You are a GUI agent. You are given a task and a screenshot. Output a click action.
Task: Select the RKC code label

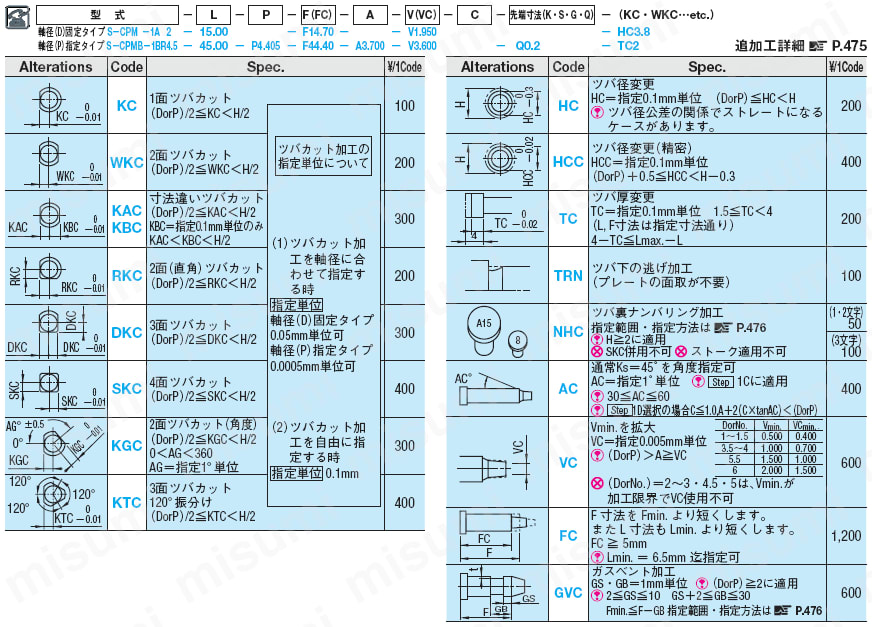point(127,276)
